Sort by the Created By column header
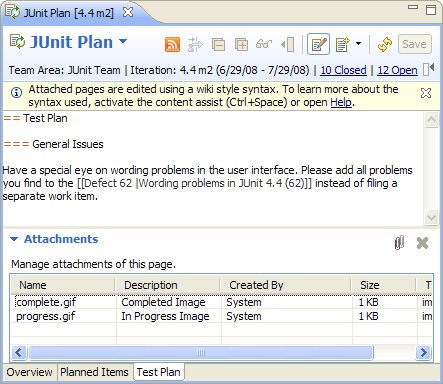This screenshot has height=384, width=443. [285, 285]
